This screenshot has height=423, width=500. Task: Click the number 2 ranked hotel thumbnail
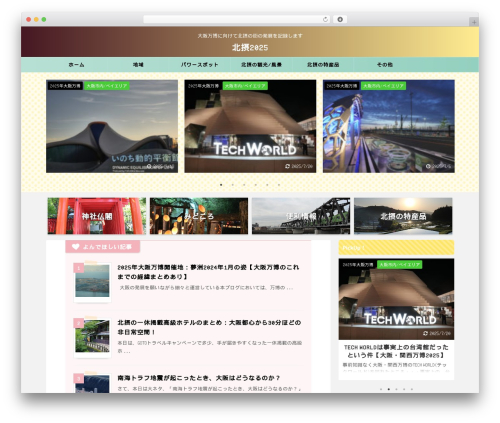(x=92, y=337)
